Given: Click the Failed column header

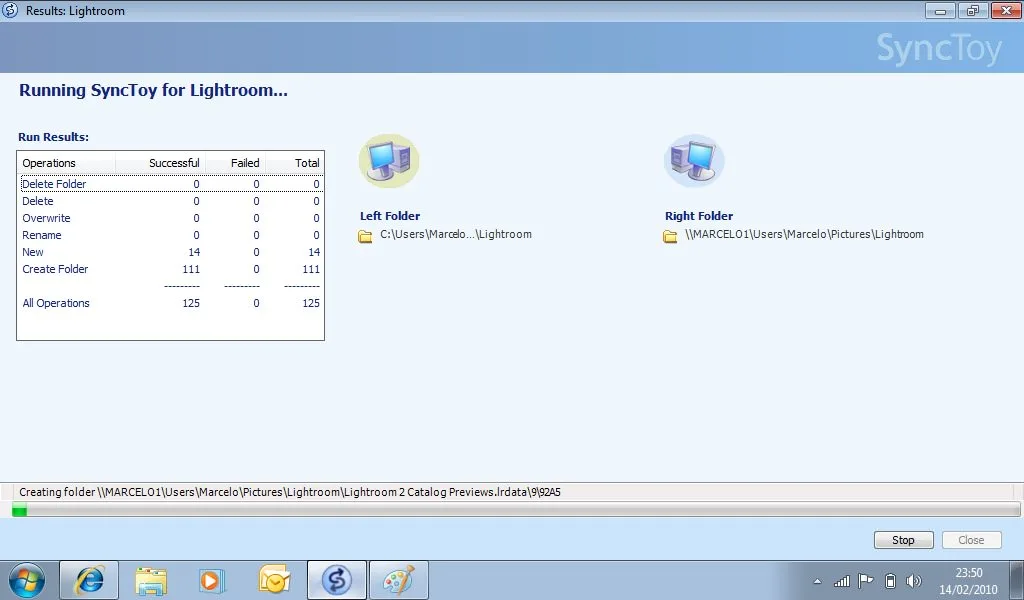Looking at the screenshot, I should [235, 163].
